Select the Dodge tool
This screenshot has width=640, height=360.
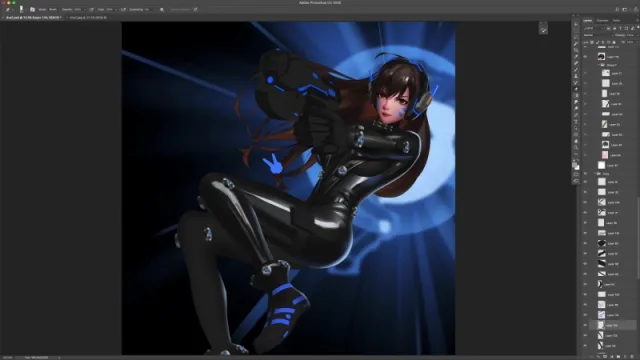(x=576, y=109)
